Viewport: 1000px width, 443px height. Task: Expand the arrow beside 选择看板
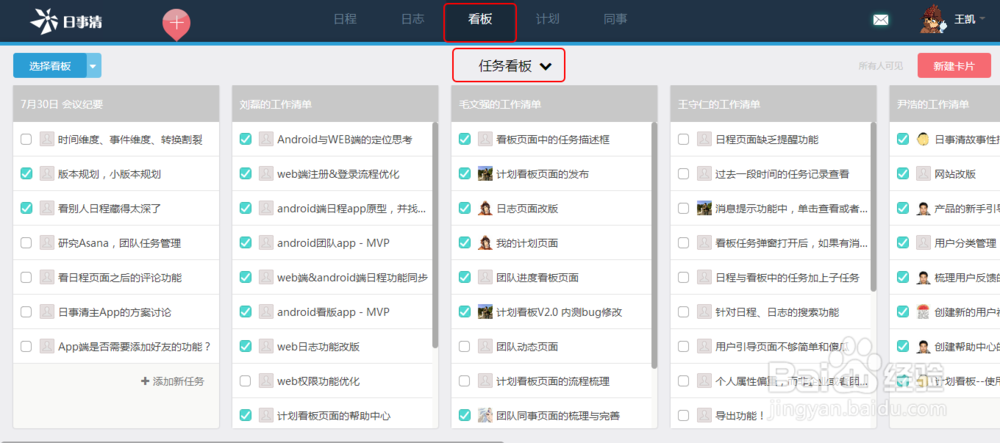(94, 66)
